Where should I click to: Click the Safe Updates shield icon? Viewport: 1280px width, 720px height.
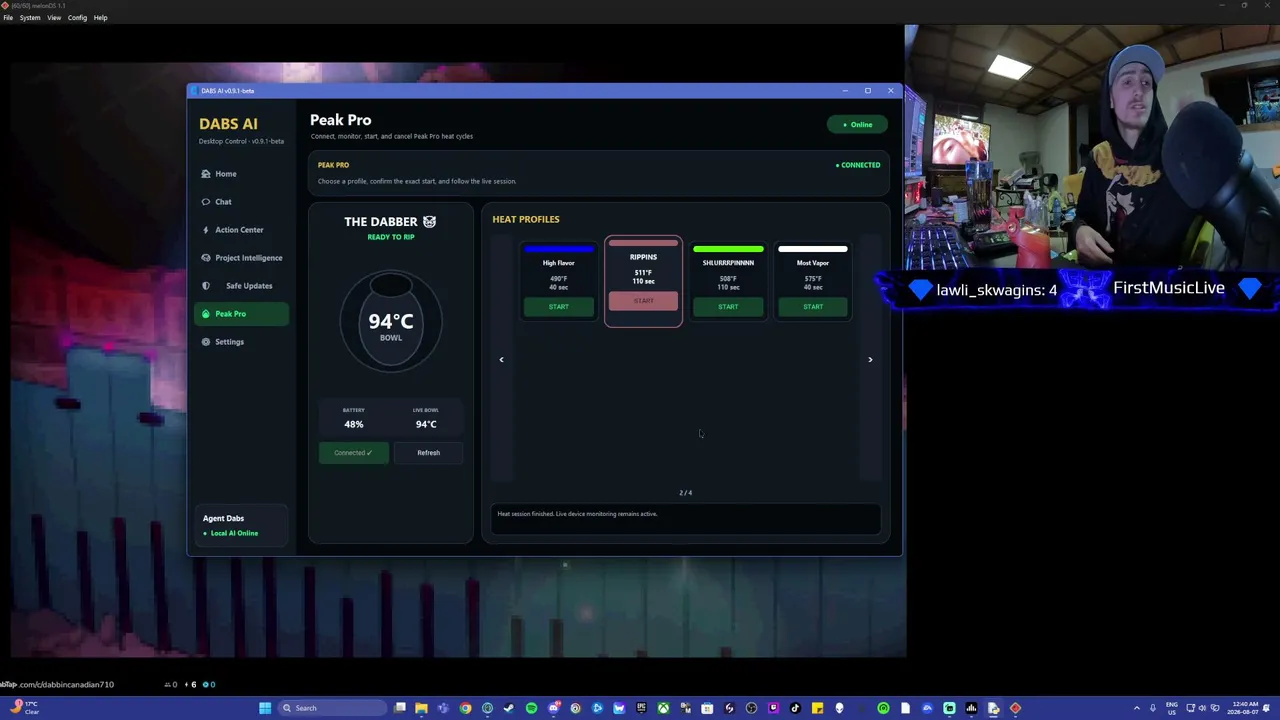click(x=206, y=286)
